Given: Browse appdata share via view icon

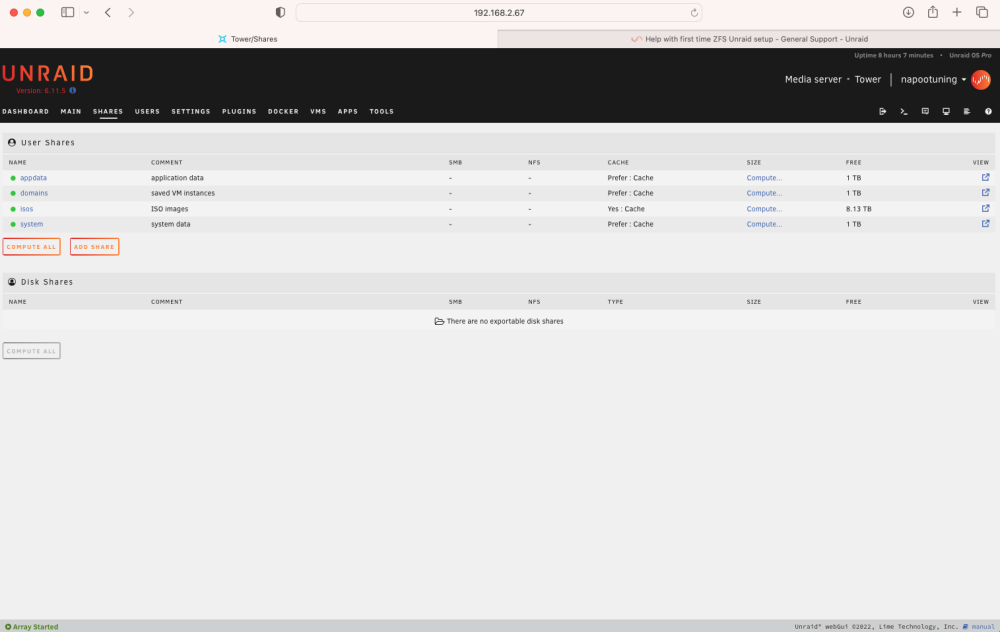Looking at the screenshot, I should pyautogui.click(x=985, y=177).
